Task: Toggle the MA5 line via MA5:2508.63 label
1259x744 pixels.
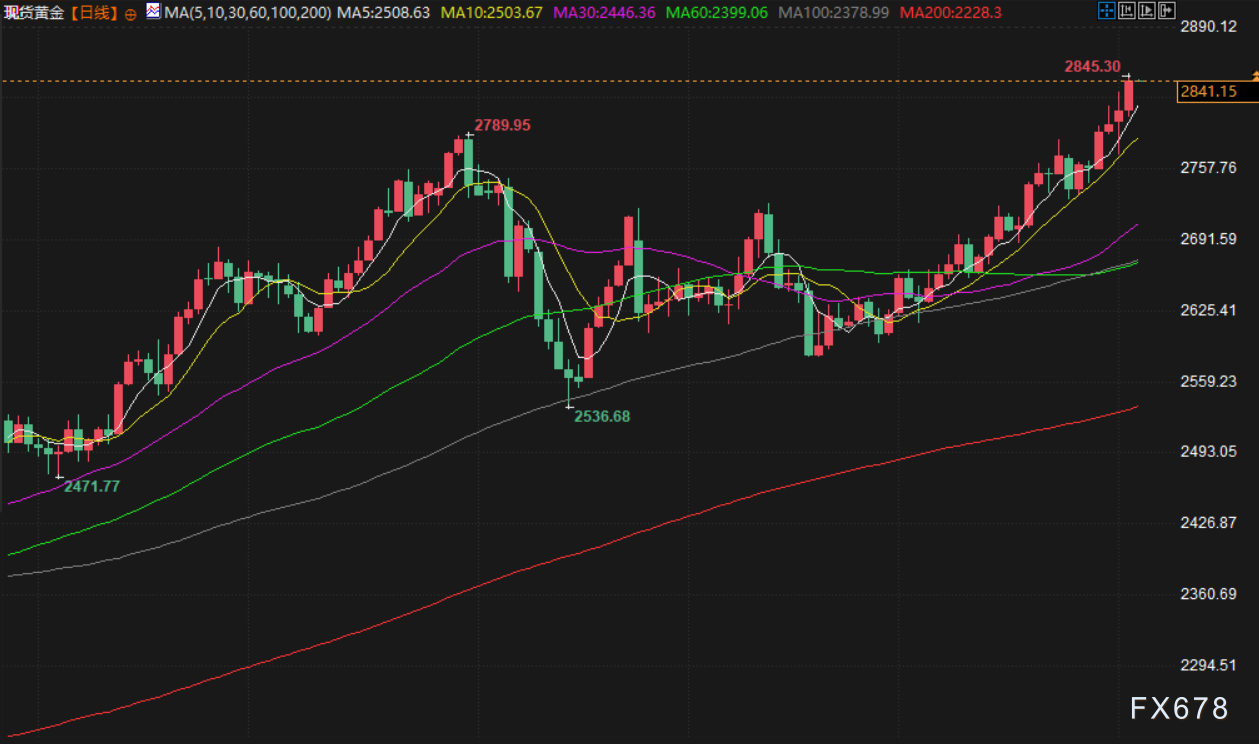Action: (x=384, y=13)
